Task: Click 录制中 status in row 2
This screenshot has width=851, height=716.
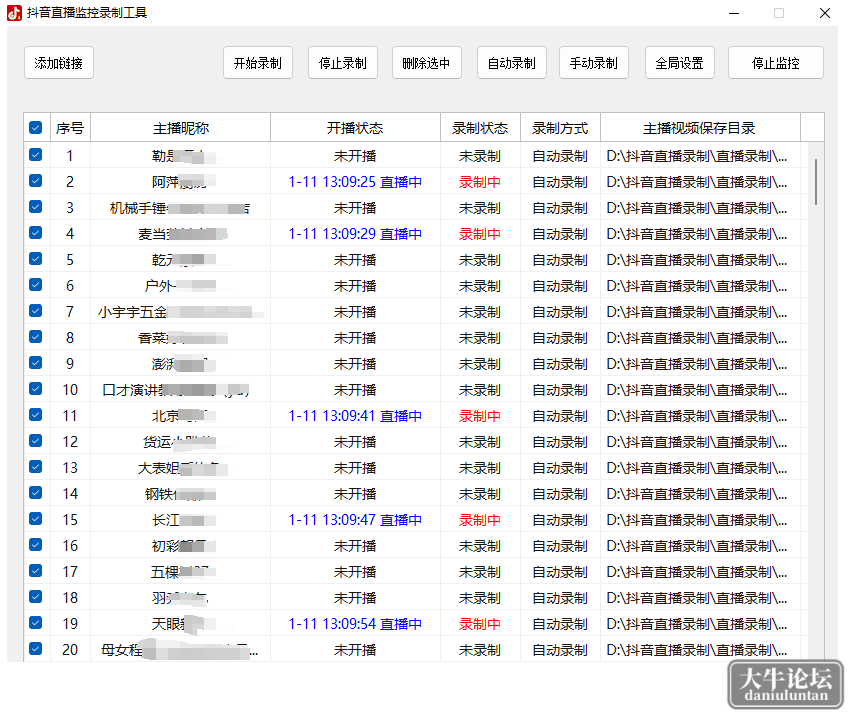Action: [480, 182]
